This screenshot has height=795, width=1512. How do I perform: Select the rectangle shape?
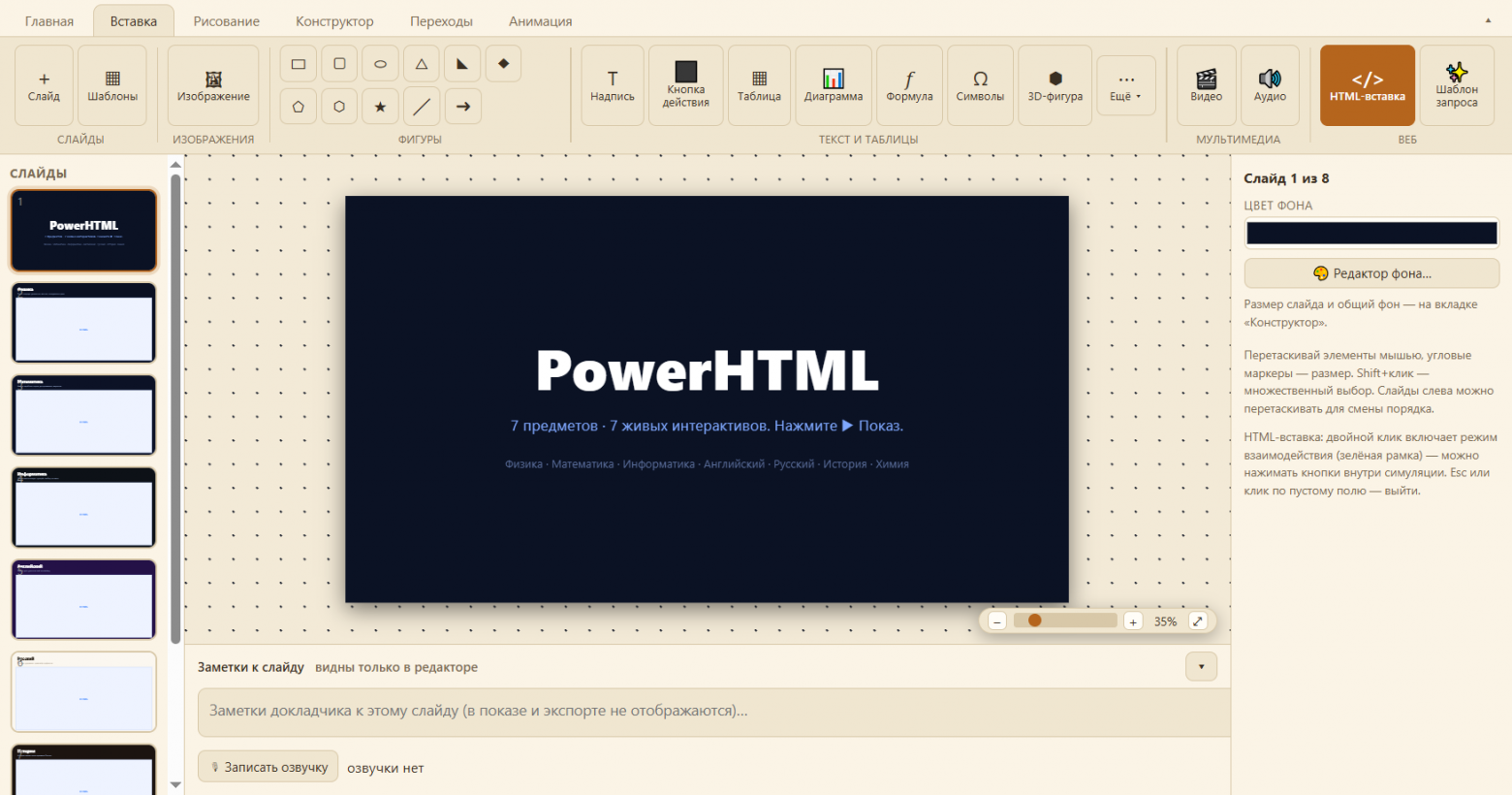(x=299, y=64)
